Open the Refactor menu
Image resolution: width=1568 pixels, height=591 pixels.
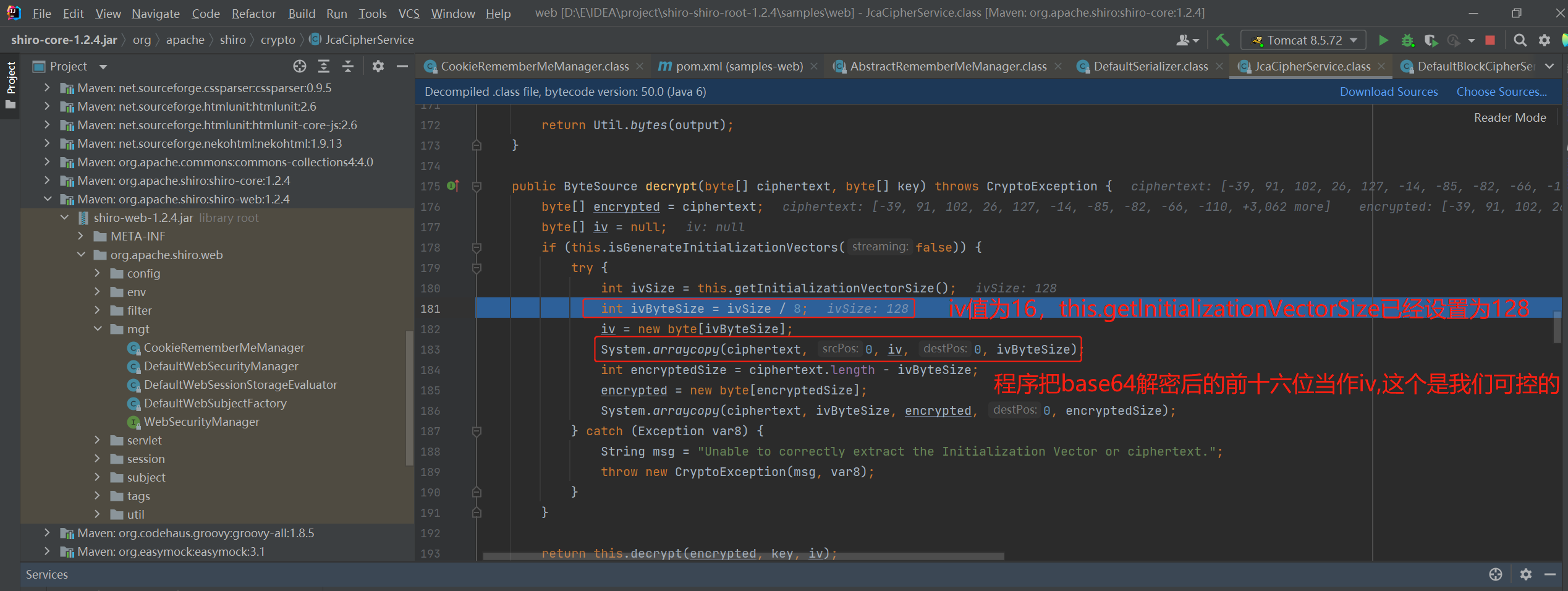click(x=253, y=13)
